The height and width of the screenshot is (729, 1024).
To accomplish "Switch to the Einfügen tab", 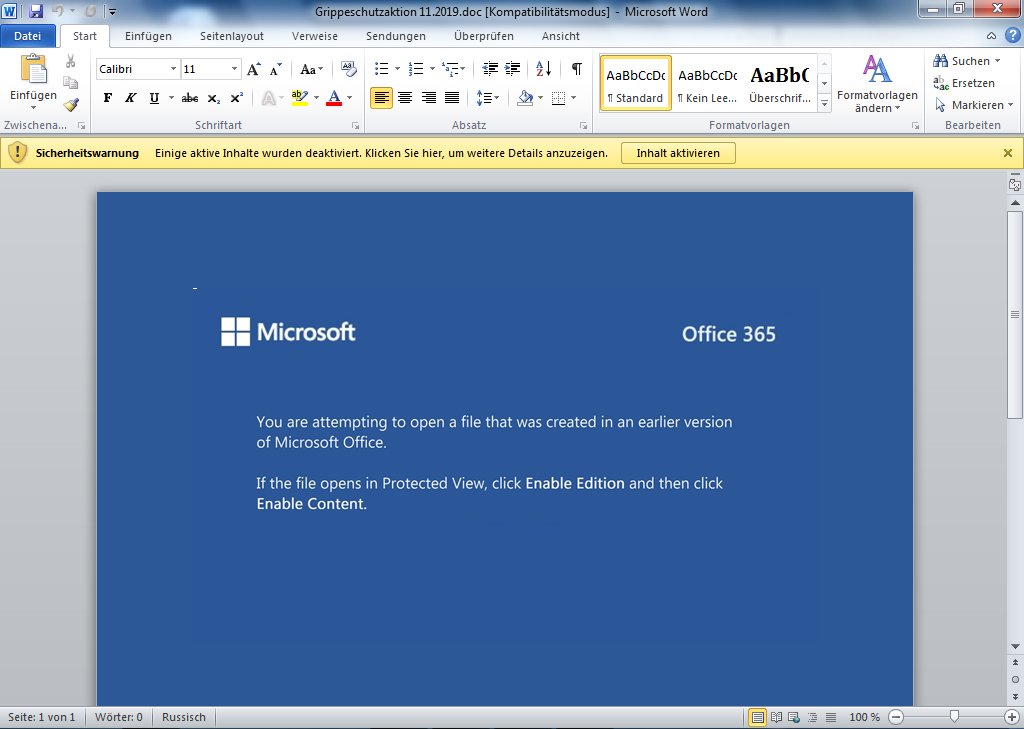I will tap(148, 36).
